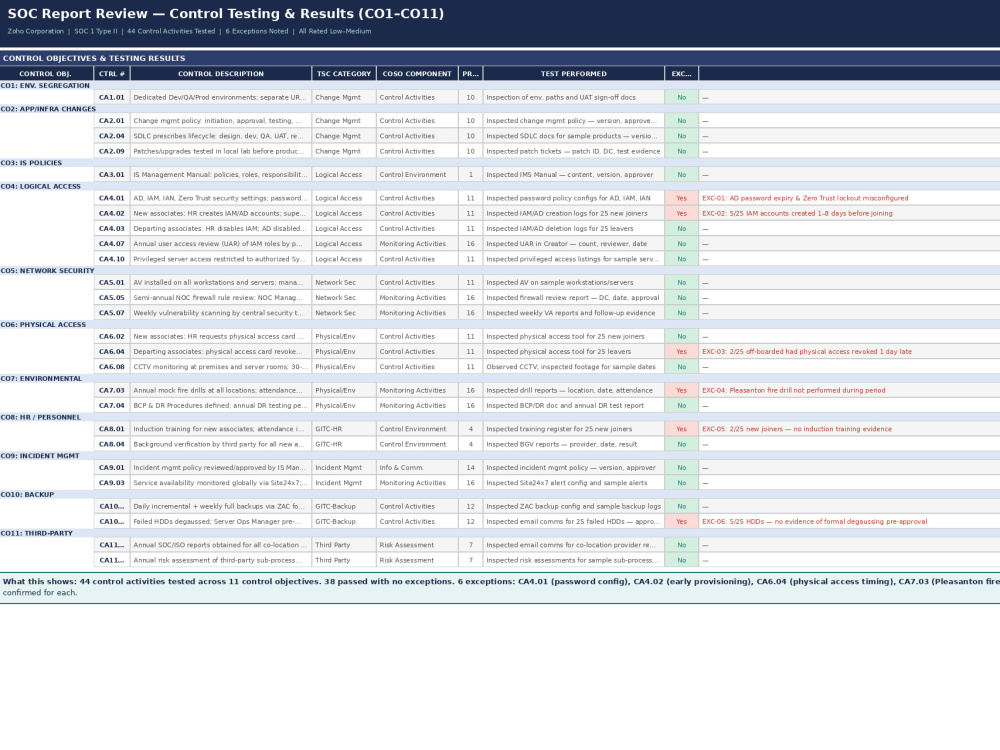Click control number CA2.04
1000x750 pixels.
click(112, 136)
